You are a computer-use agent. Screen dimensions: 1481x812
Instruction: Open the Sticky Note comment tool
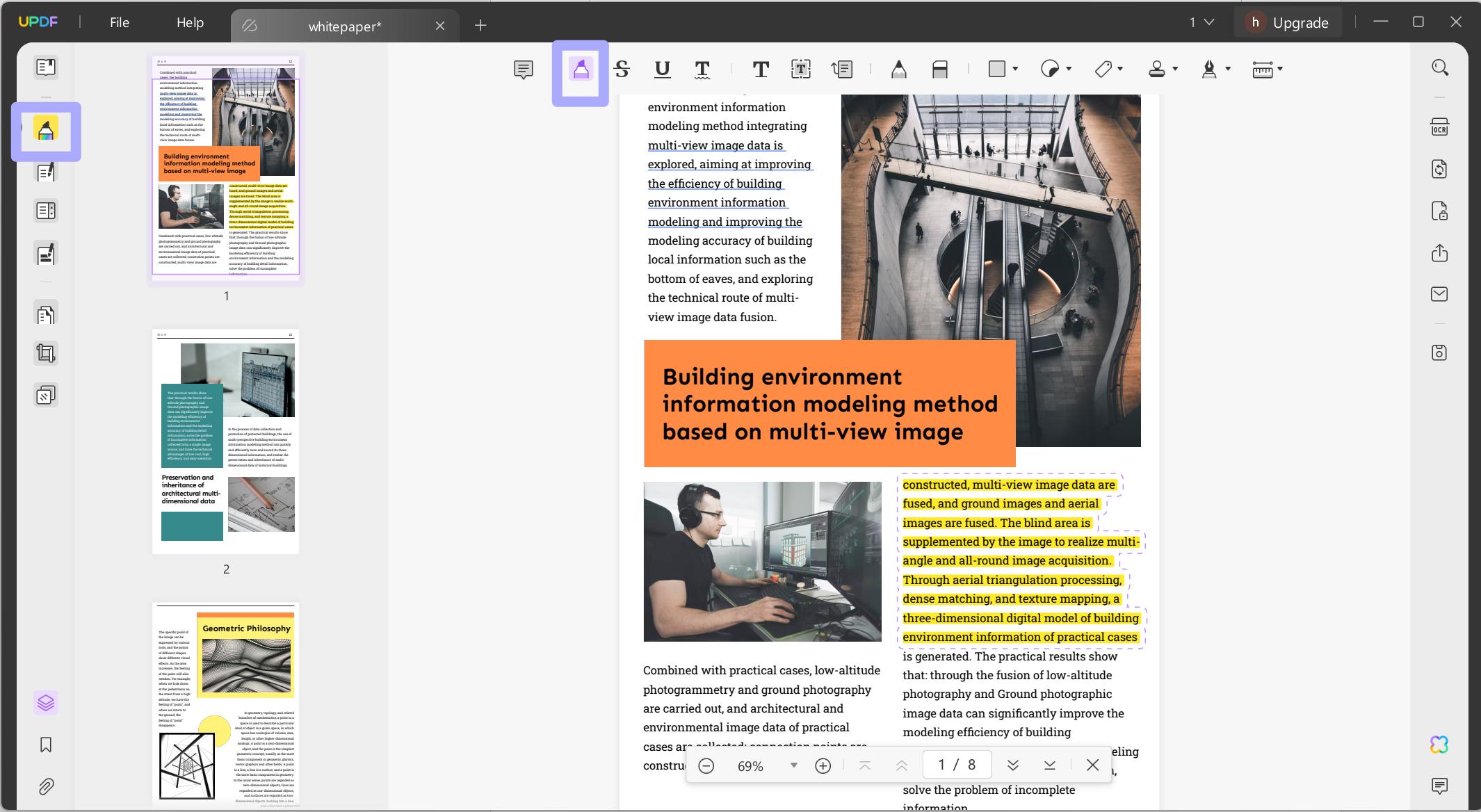(522, 70)
